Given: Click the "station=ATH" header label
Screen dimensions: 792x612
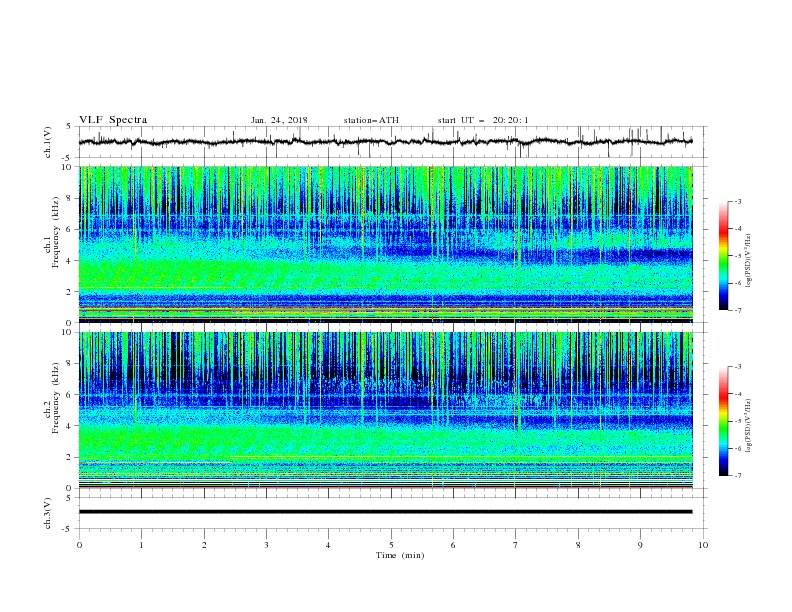Looking at the screenshot, I should click(371, 120).
